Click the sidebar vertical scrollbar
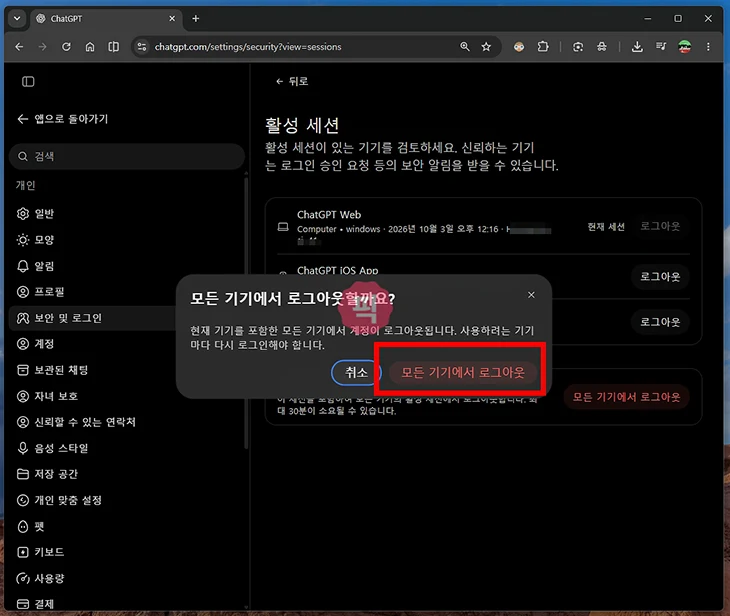This screenshot has height=616, width=730. [246, 312]
